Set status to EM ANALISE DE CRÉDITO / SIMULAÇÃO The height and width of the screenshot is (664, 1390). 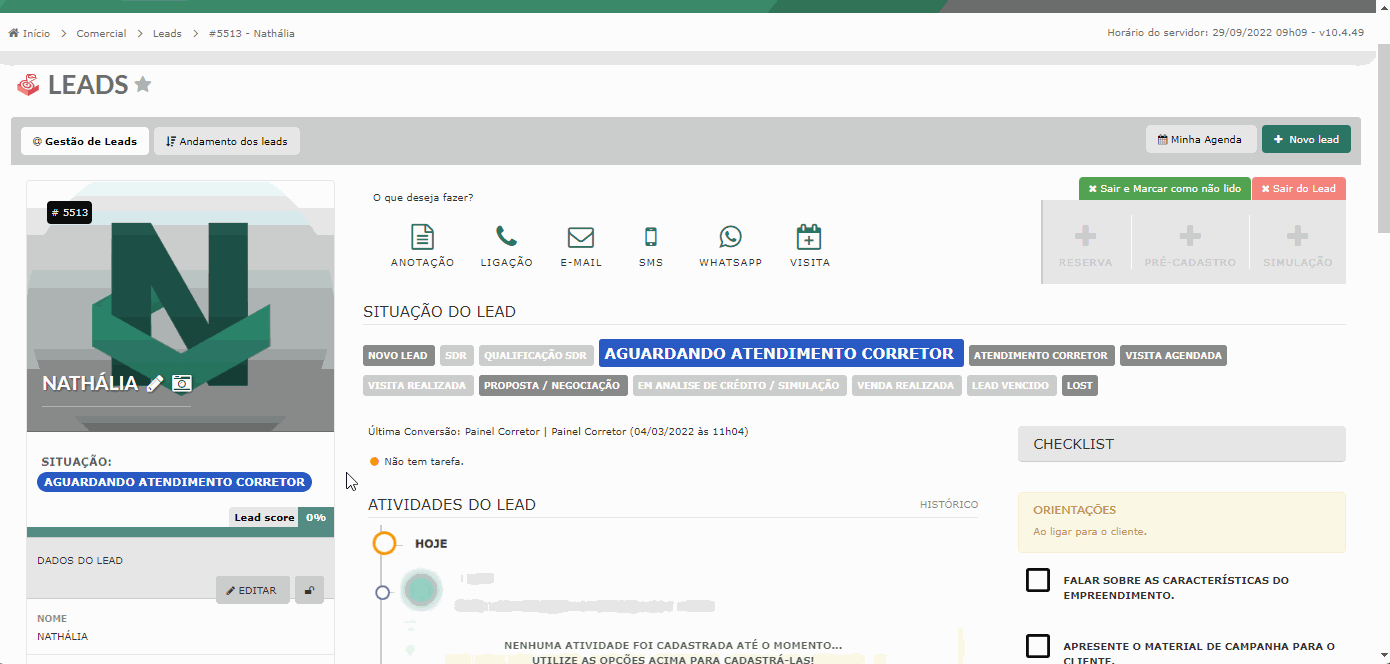coord(740,385)
